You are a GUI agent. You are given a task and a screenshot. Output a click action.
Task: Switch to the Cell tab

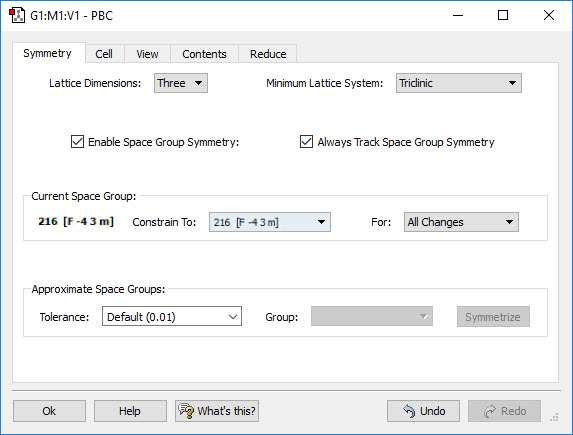coord(104,54)
